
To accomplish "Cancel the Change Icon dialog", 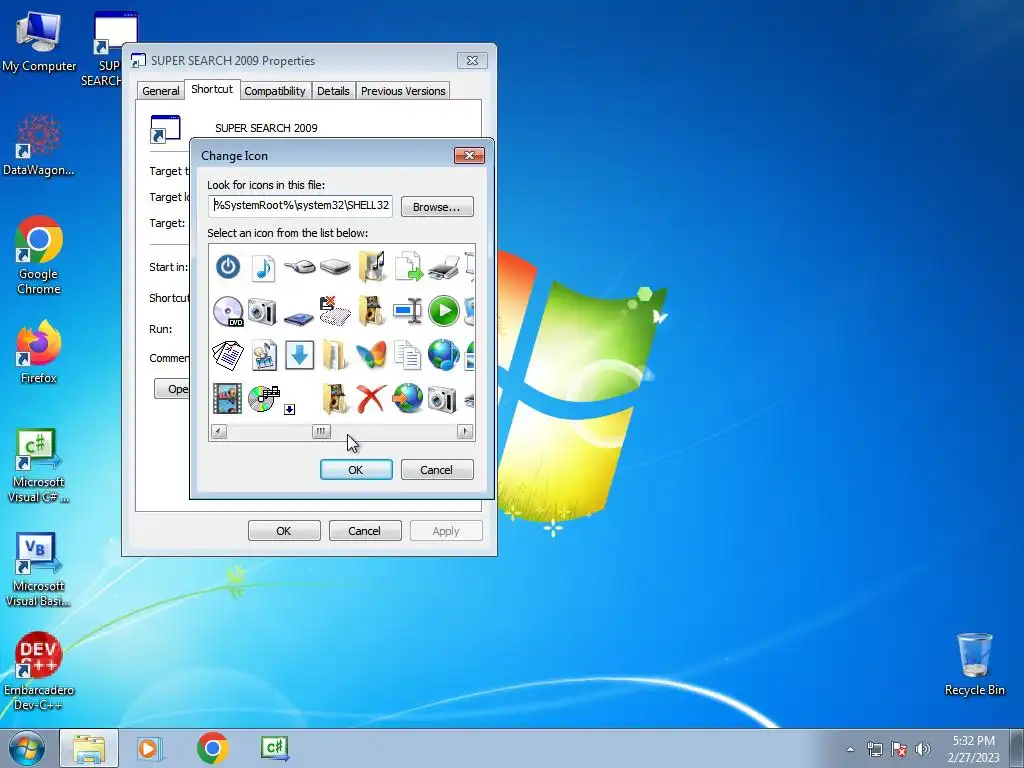I will point(437,470).
